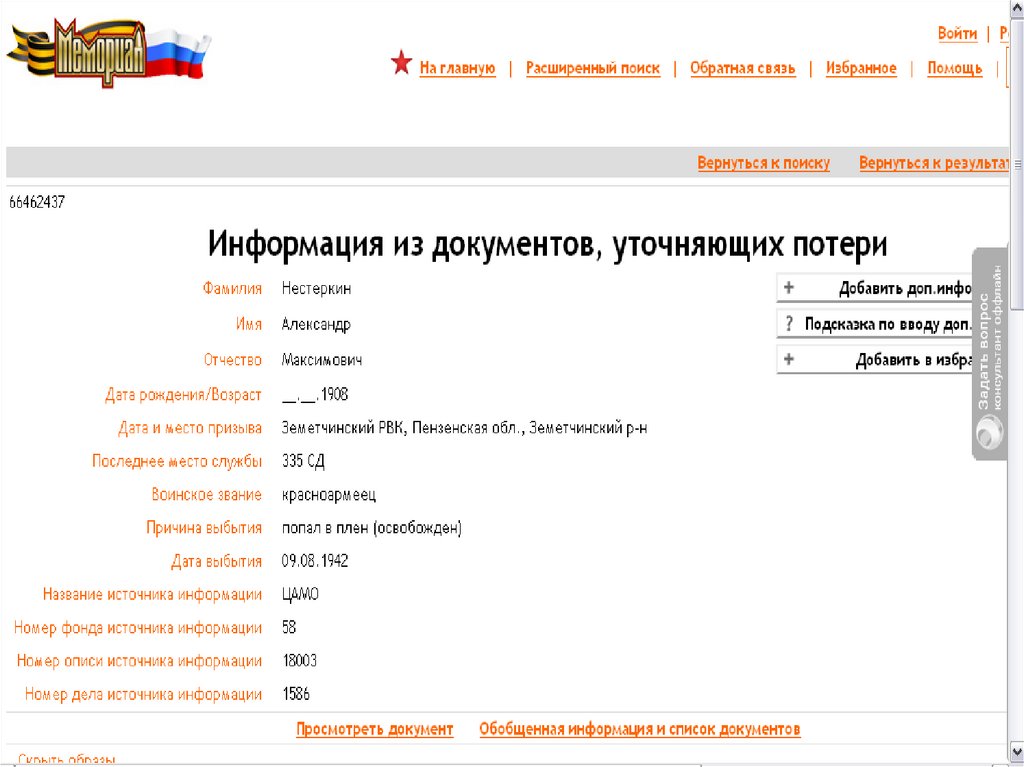Click the Мемориал site logo
This screenshot has width=1024, height=767.
tap(108, 52)
